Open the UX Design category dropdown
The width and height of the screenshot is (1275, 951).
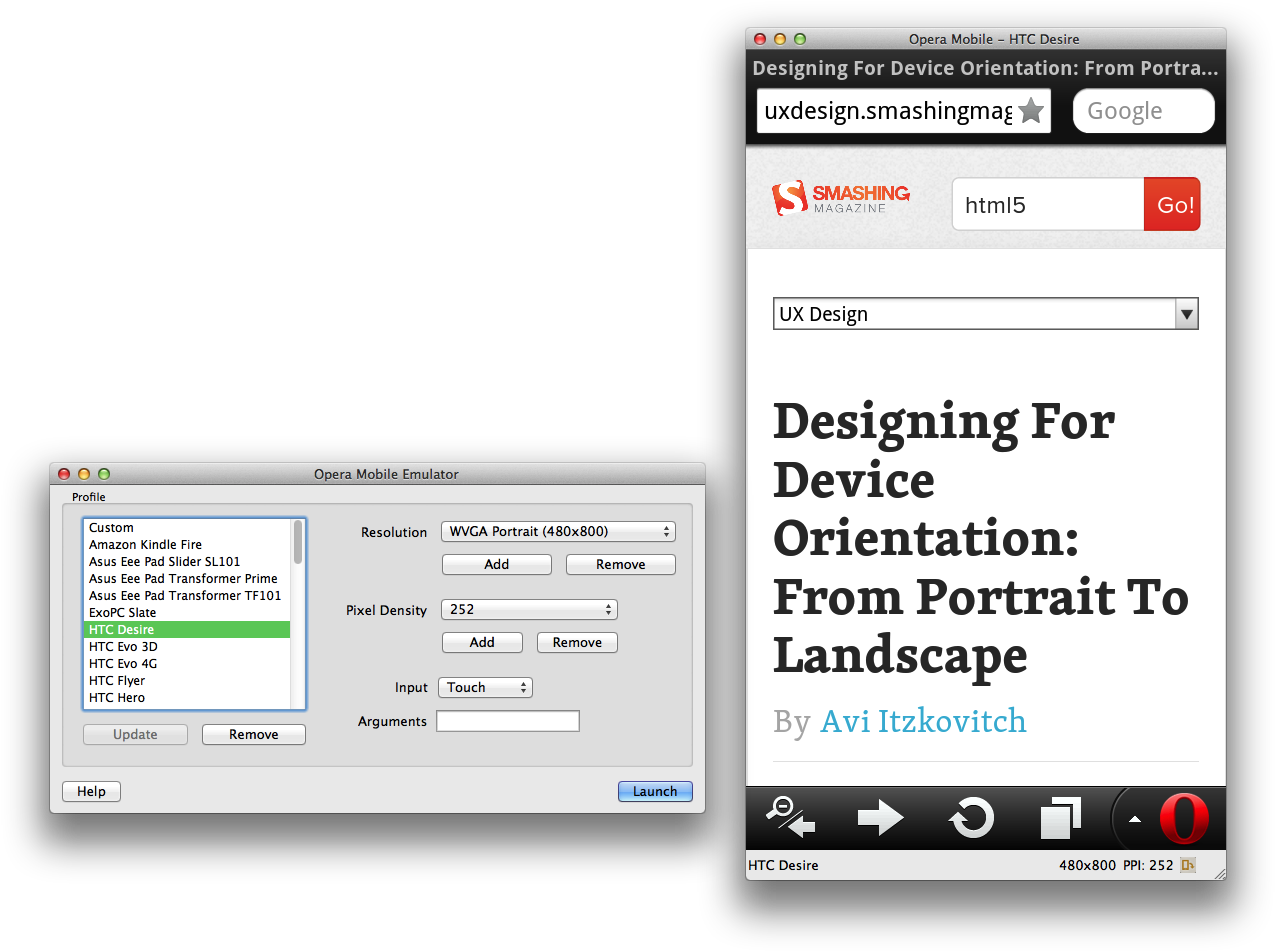coord(985,314)
